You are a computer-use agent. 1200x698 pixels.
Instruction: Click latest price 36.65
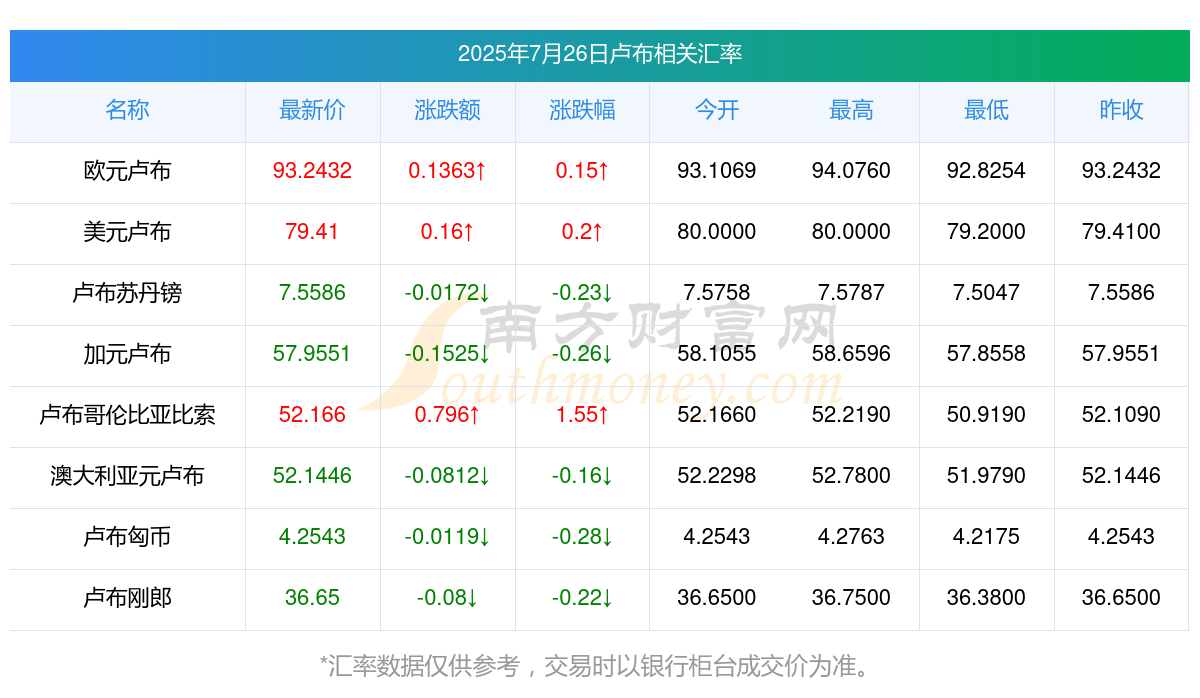point(312,598)
